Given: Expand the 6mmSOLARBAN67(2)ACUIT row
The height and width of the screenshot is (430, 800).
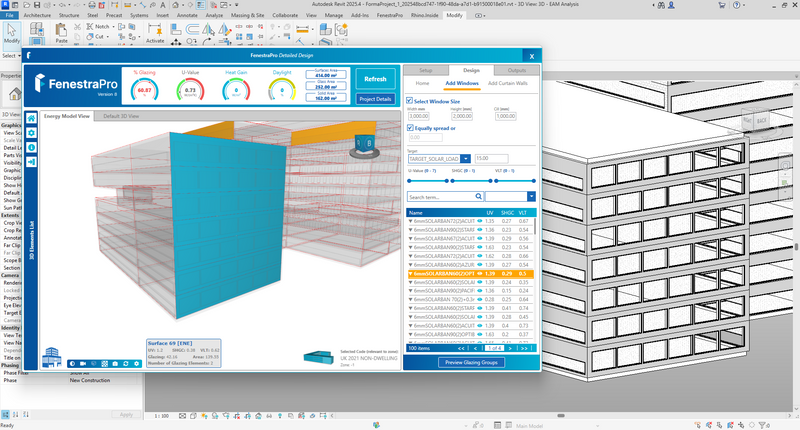Looking at the screenshot, I should point(410,239).
